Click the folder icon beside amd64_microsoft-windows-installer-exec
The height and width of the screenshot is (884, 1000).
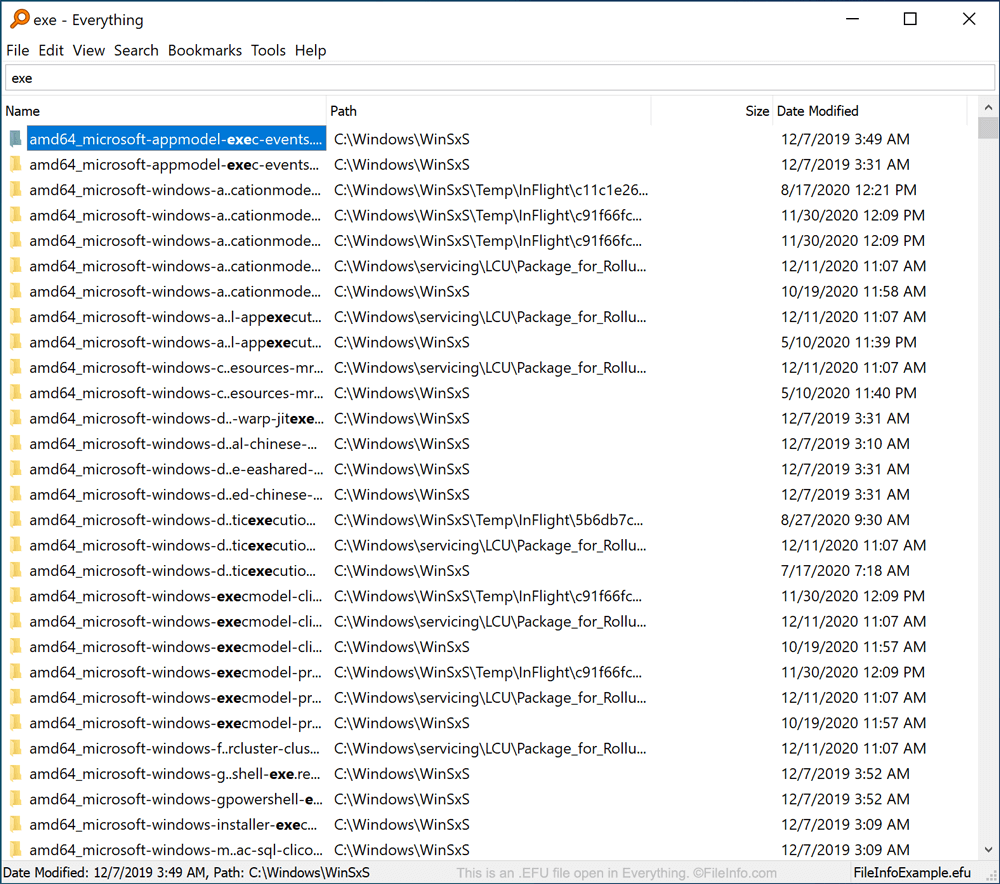[14, 824]
